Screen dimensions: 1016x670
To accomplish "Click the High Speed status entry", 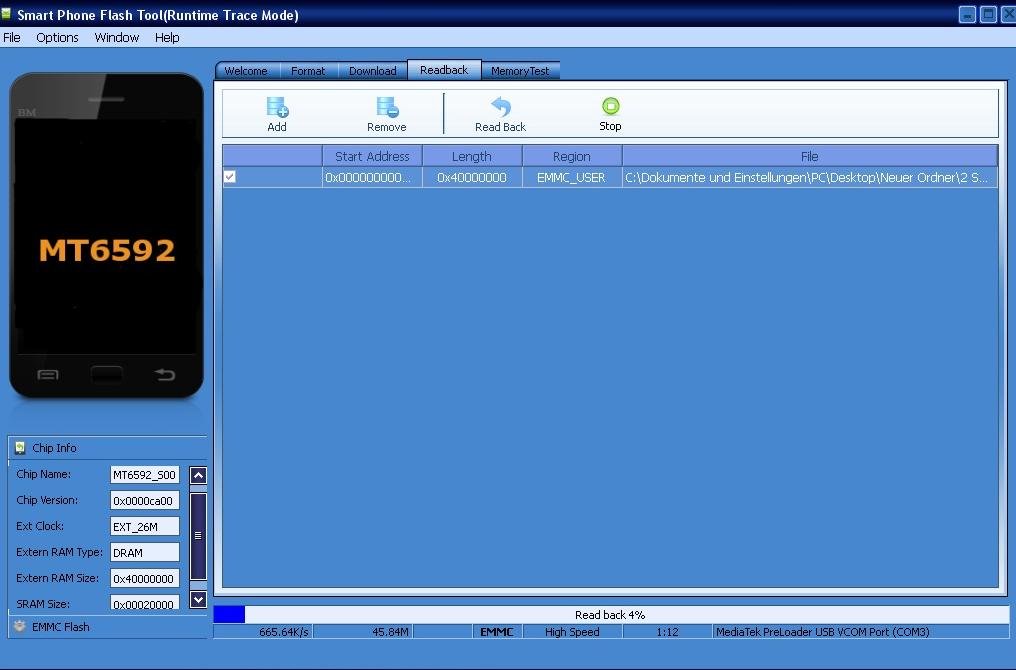I will point(572,632).
